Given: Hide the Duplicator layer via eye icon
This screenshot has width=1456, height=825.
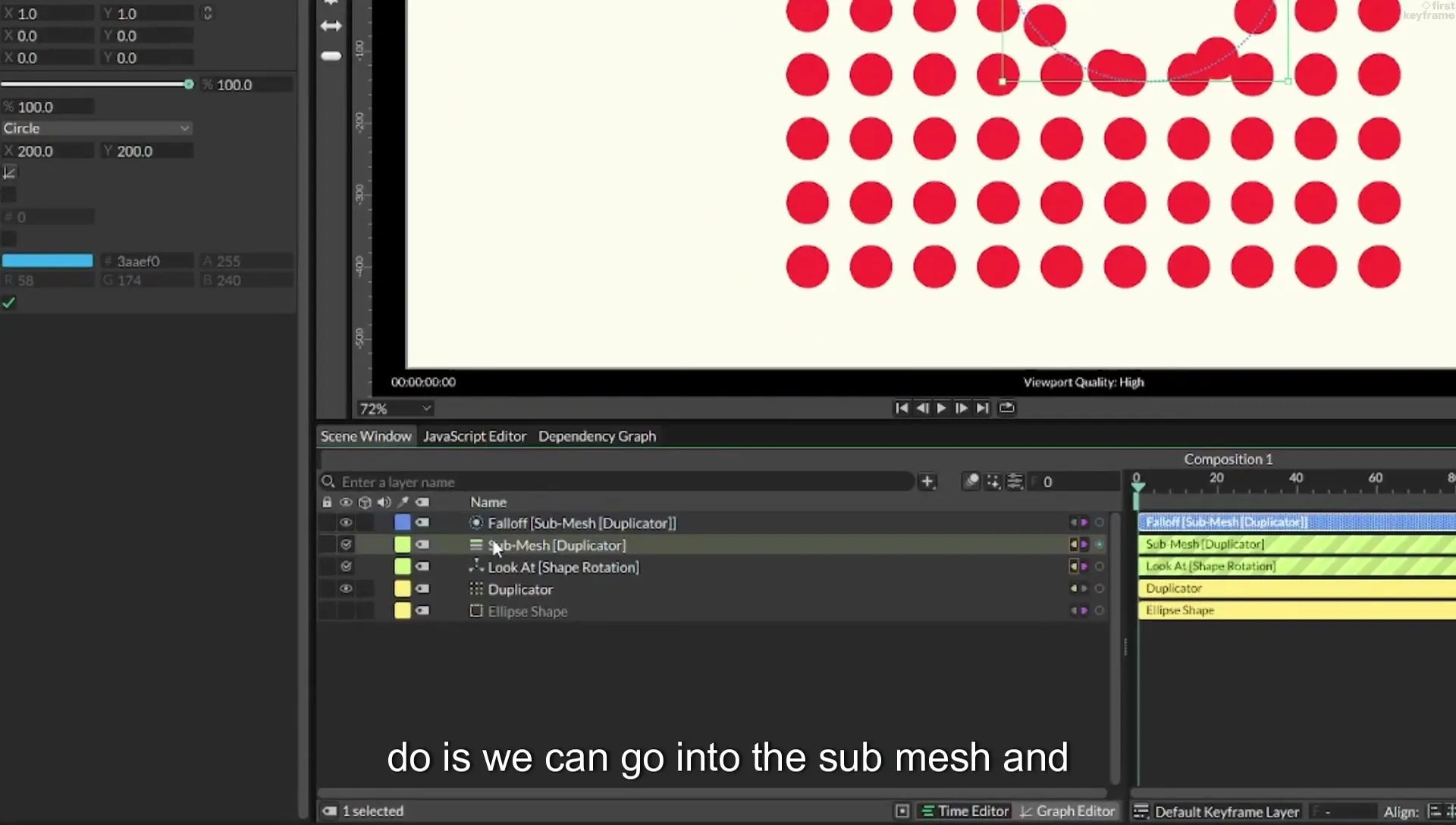Looking at the screenshot, I should point(346,588).
